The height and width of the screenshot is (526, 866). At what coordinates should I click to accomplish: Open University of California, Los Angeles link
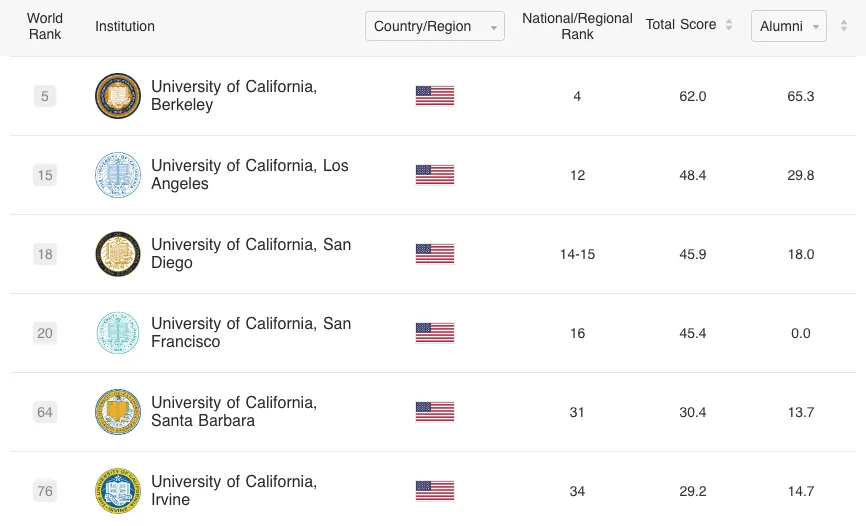250,175
